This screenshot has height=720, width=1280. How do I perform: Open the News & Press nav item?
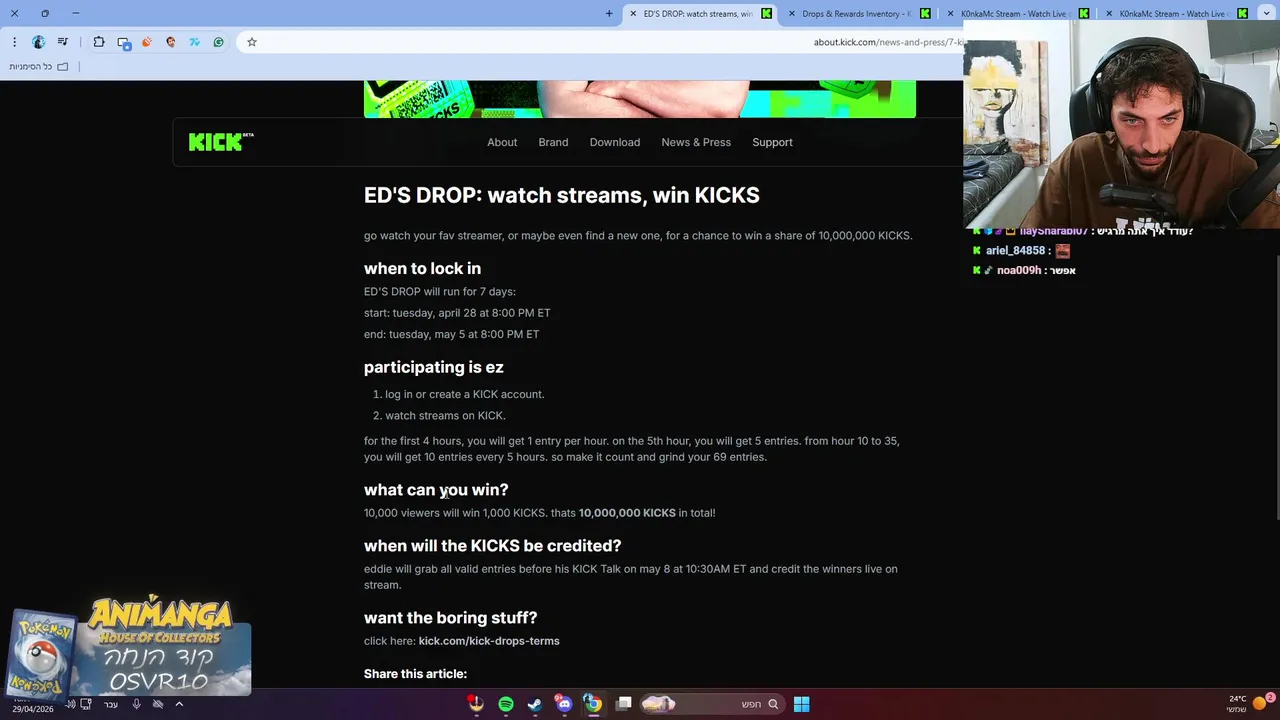pyautogui.click(x=696, y=142)
